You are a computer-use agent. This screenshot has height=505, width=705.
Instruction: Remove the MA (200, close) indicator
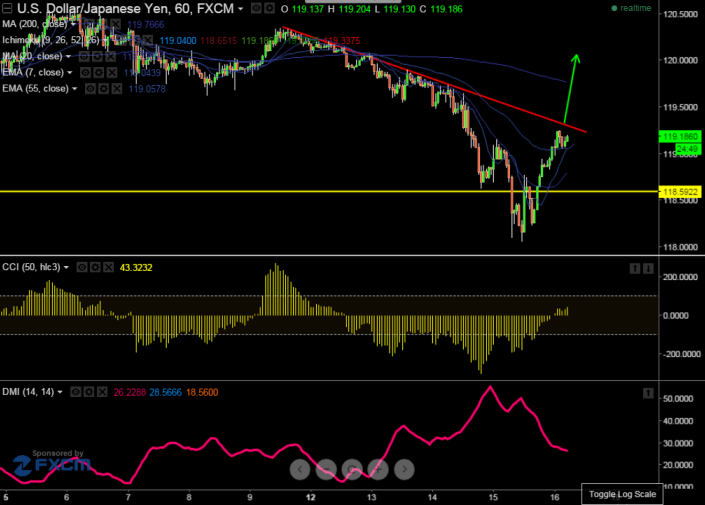(116, 24)
